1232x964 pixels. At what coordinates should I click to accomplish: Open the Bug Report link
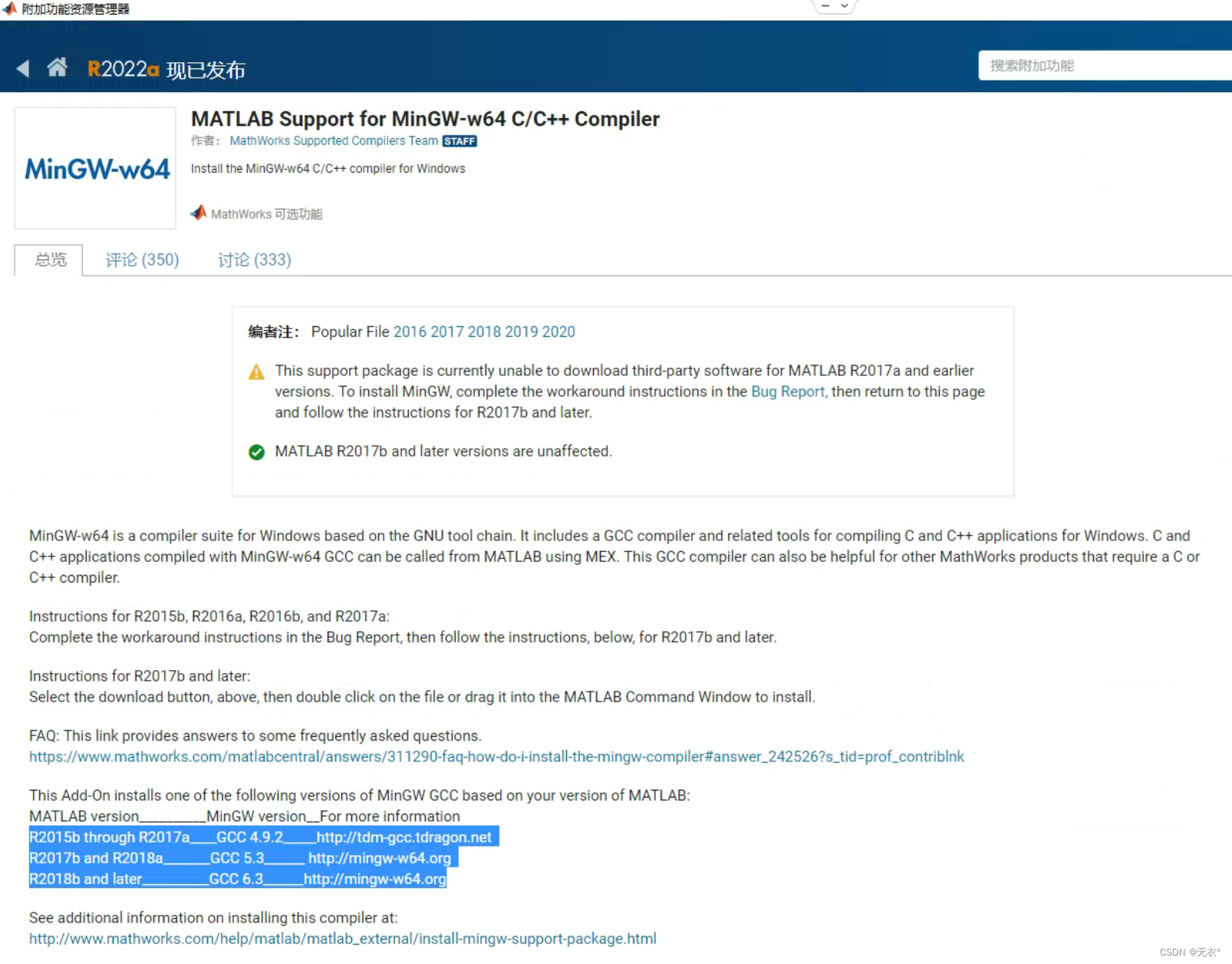click(787, 391)
